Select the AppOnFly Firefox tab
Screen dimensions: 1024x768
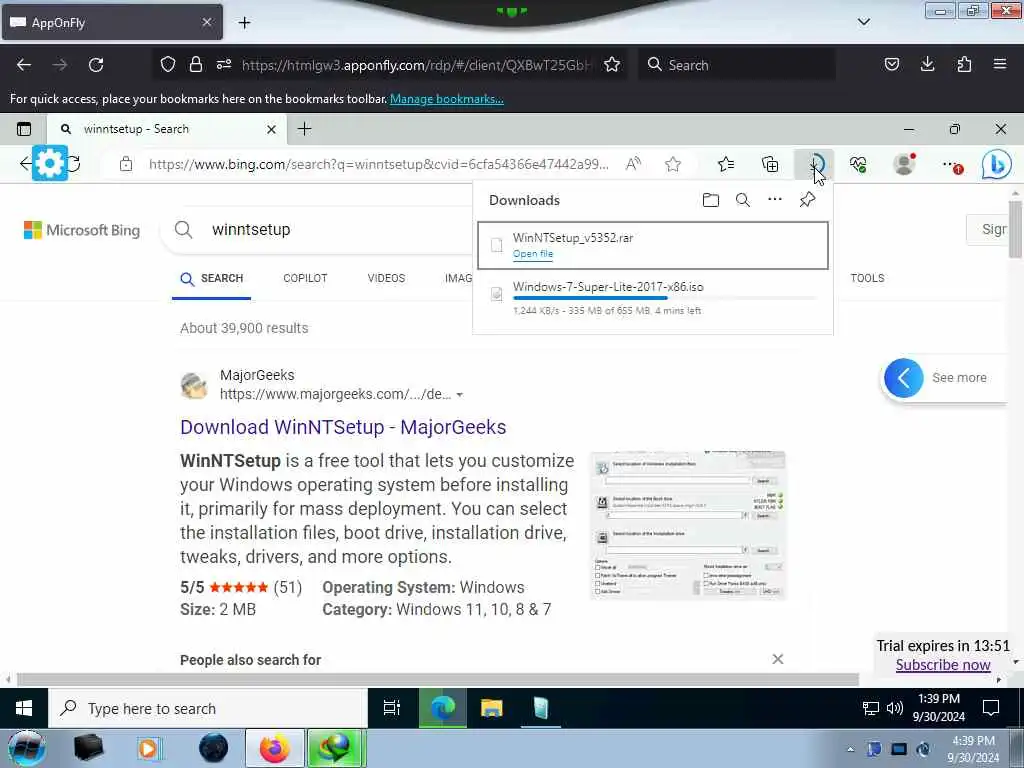pos(112,23)
